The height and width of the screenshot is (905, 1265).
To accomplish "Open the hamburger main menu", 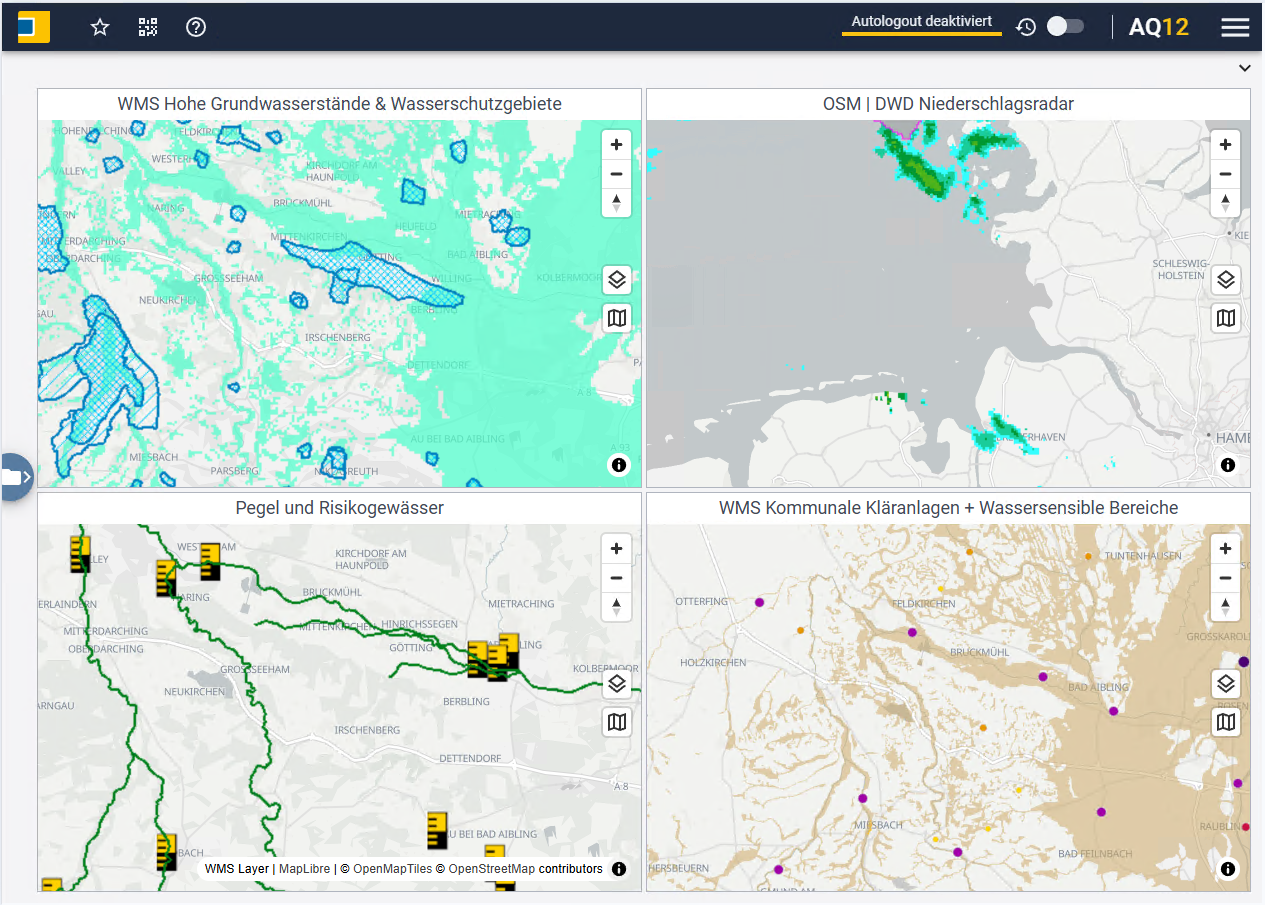I will (x=1235, y=27).
